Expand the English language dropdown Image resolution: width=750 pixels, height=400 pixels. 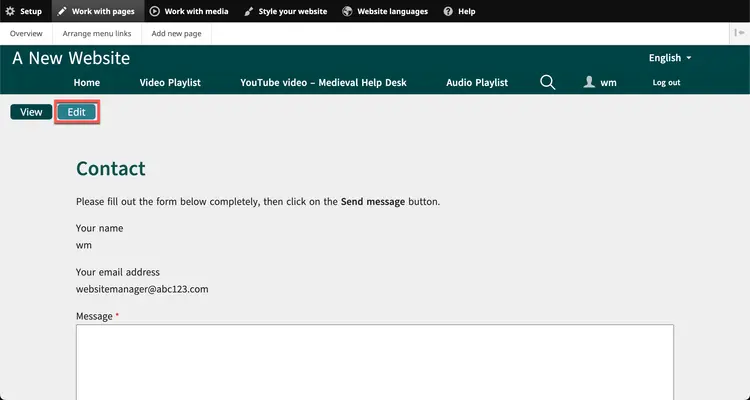pos(670,58)
